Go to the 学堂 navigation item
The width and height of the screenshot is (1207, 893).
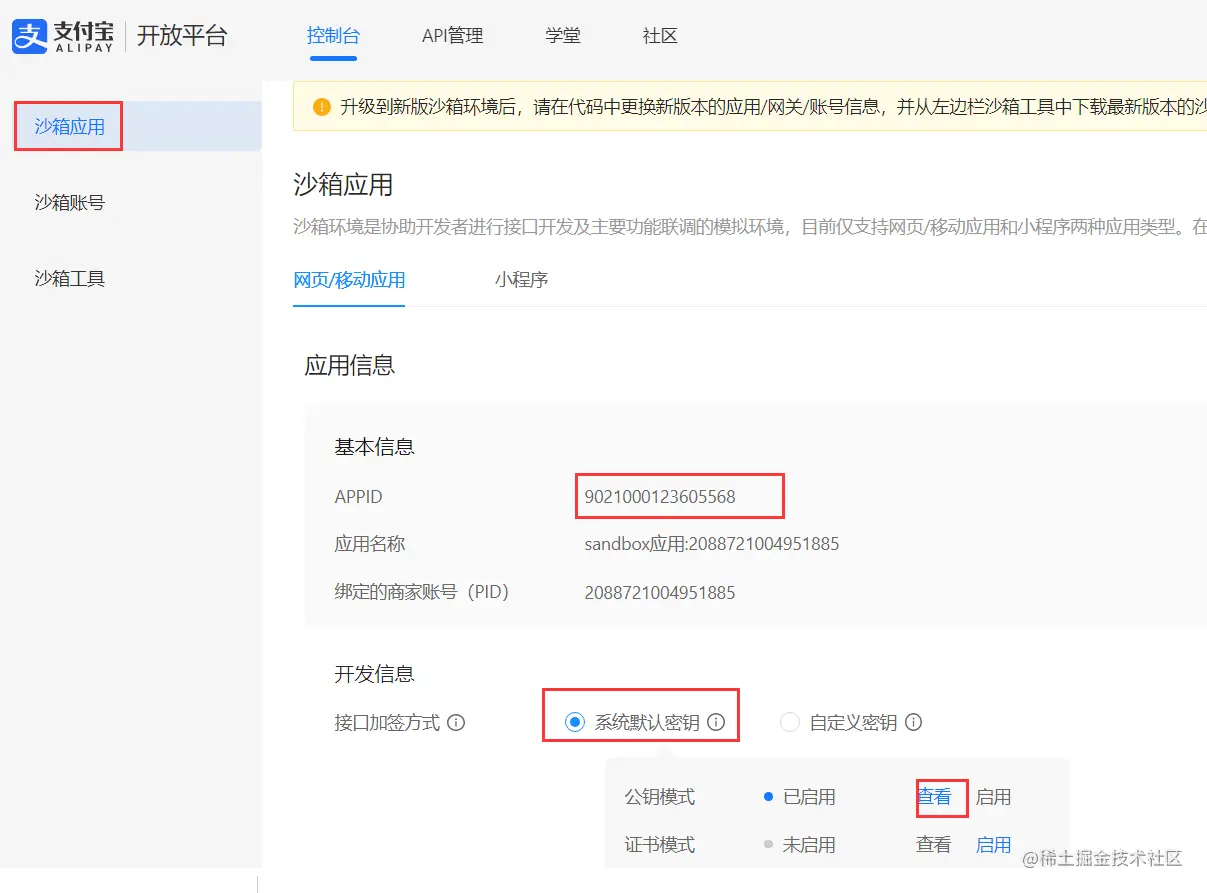pos(562,36)
